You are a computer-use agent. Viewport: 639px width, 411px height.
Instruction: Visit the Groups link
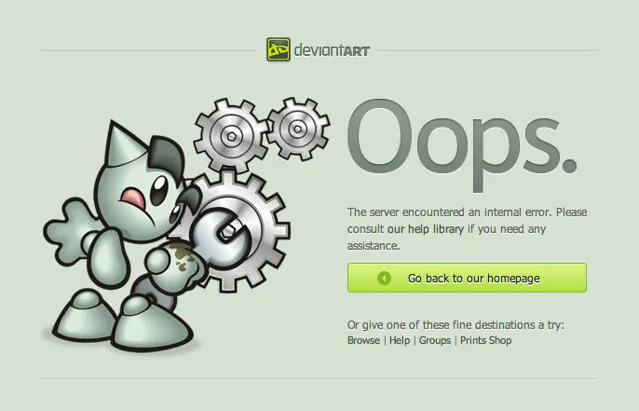435,340
